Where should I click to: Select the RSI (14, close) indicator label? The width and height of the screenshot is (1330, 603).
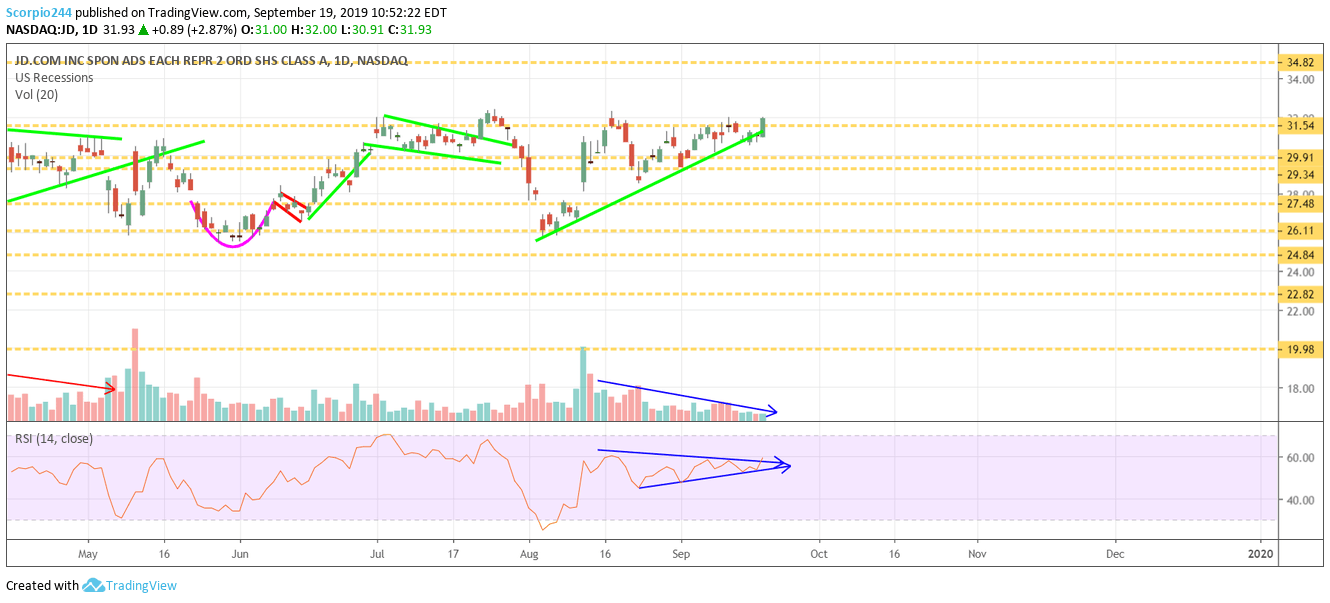[53, 439]
